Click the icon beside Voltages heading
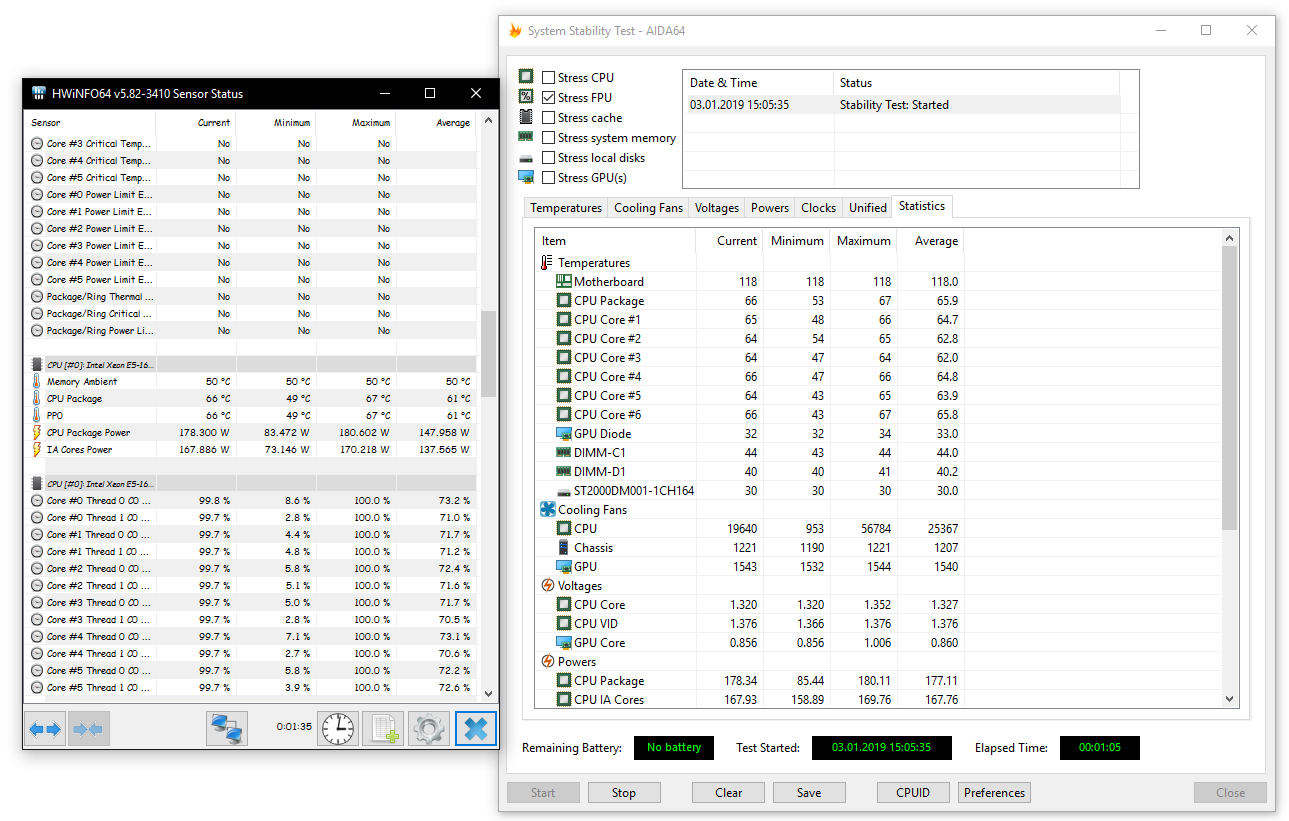The height and width of the screenshot is (821, 1289). 548,586
